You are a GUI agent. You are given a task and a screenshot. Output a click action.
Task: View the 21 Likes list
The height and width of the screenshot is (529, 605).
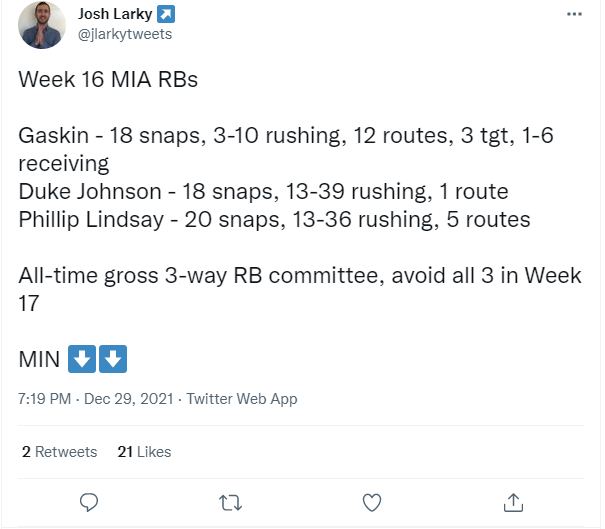point(144,451)
